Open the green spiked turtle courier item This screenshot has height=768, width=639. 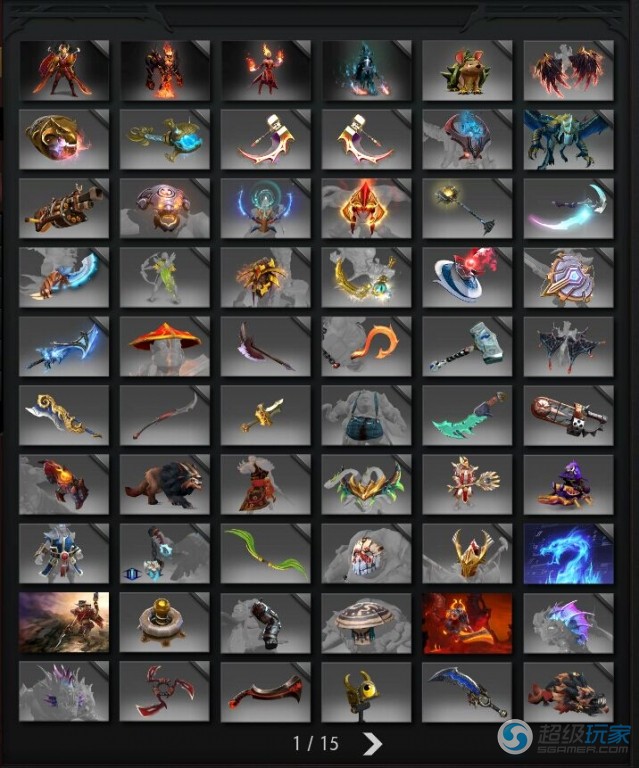click(x=467, y=71)
